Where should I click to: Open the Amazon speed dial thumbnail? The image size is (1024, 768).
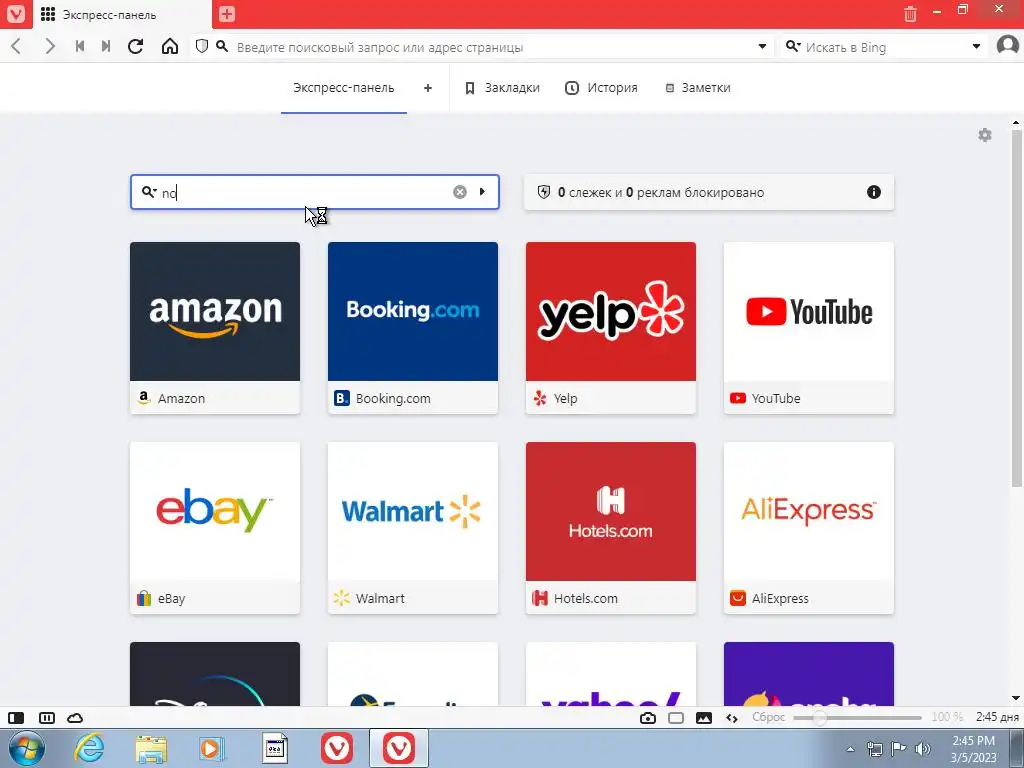(x=215, y=312)
